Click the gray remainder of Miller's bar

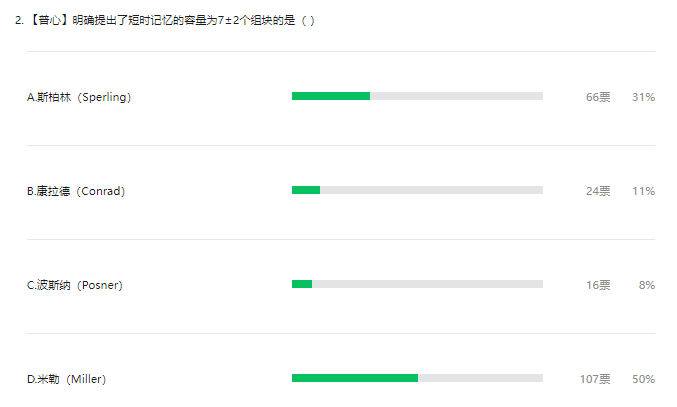(x=481, y=378)
